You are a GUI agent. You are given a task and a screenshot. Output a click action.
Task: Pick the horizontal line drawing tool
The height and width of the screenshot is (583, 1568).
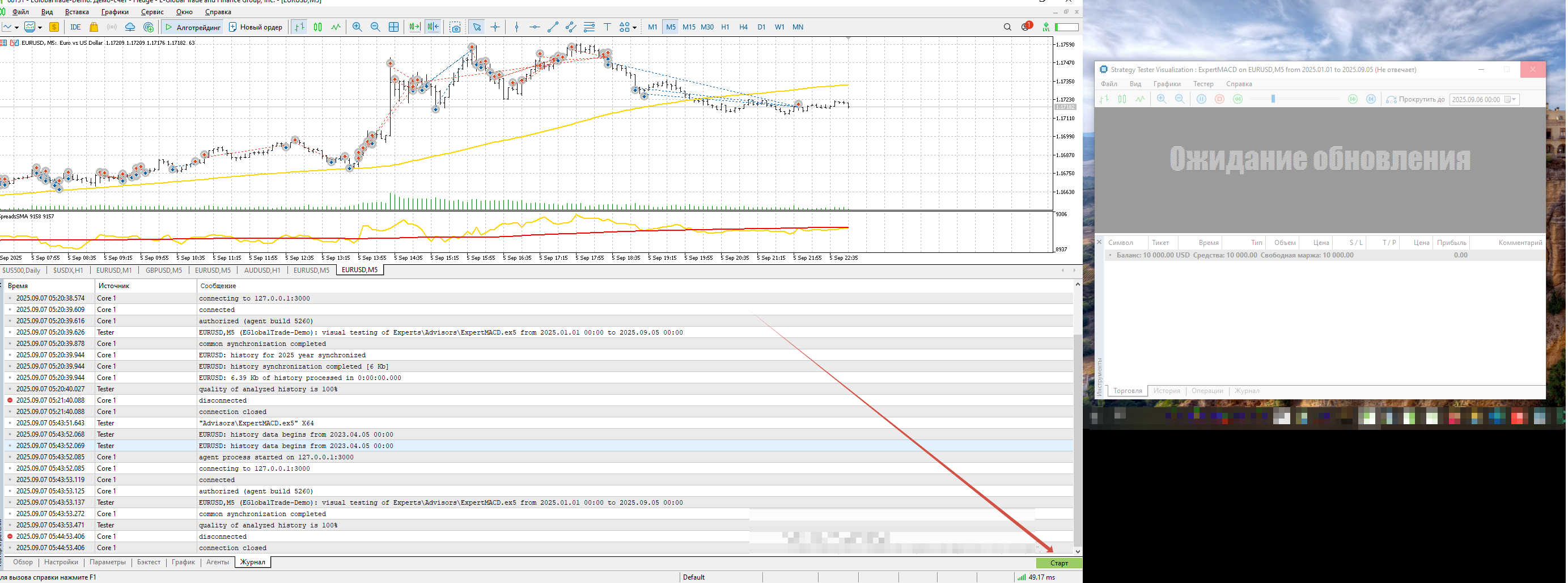pyautogui.click(x=535, y=27)
